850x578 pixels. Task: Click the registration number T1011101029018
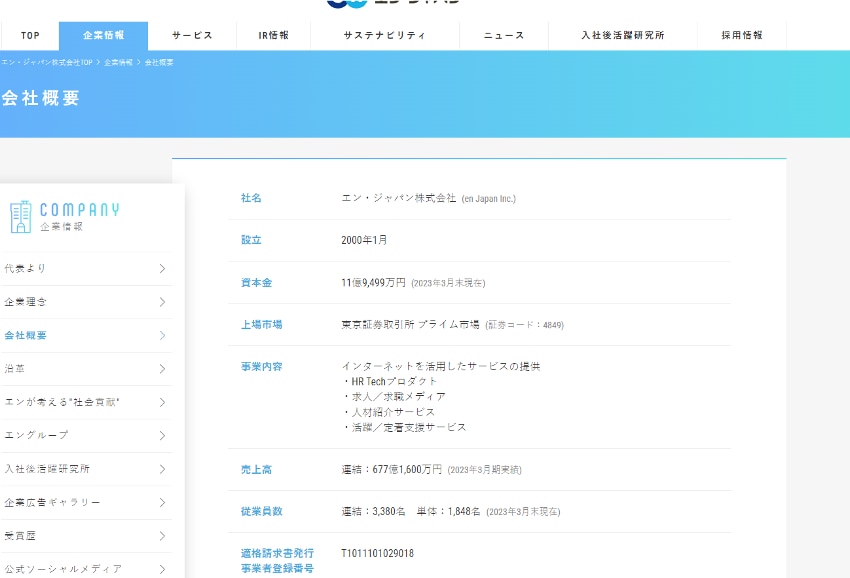tap(377, 554)
